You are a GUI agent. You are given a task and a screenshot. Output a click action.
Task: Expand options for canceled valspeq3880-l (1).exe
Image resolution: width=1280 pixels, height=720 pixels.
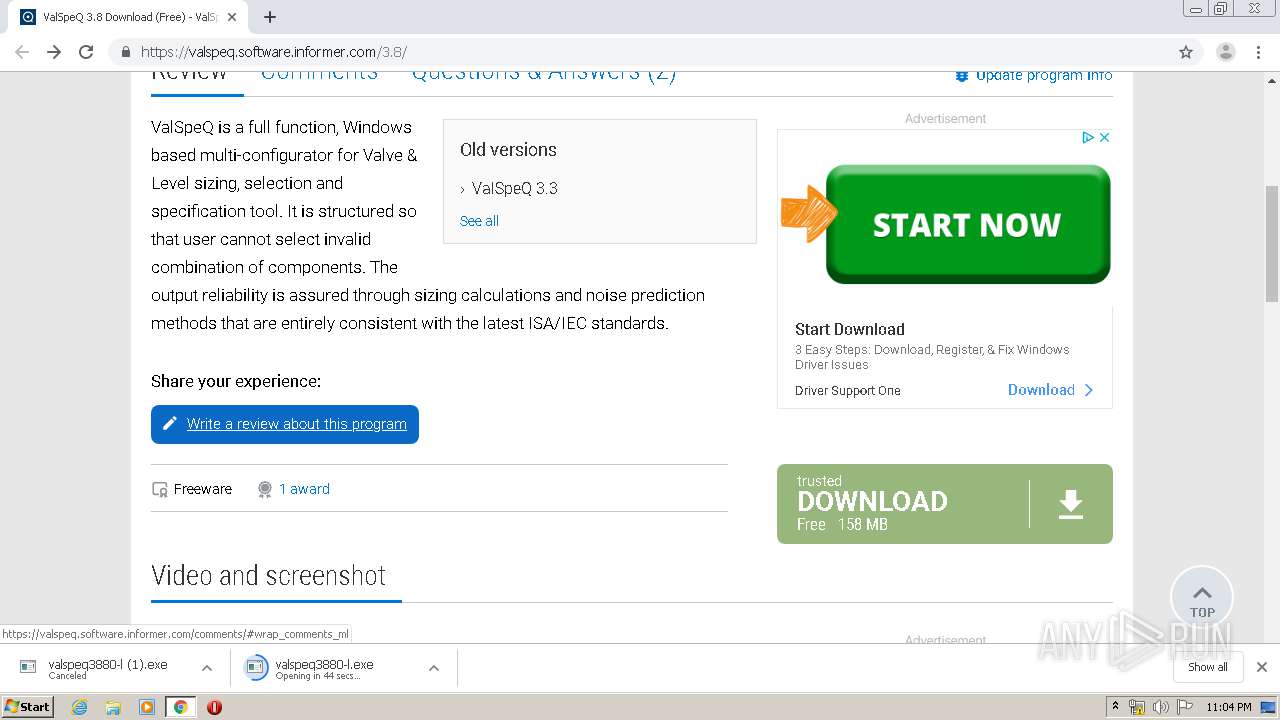[x=207, y=668]
